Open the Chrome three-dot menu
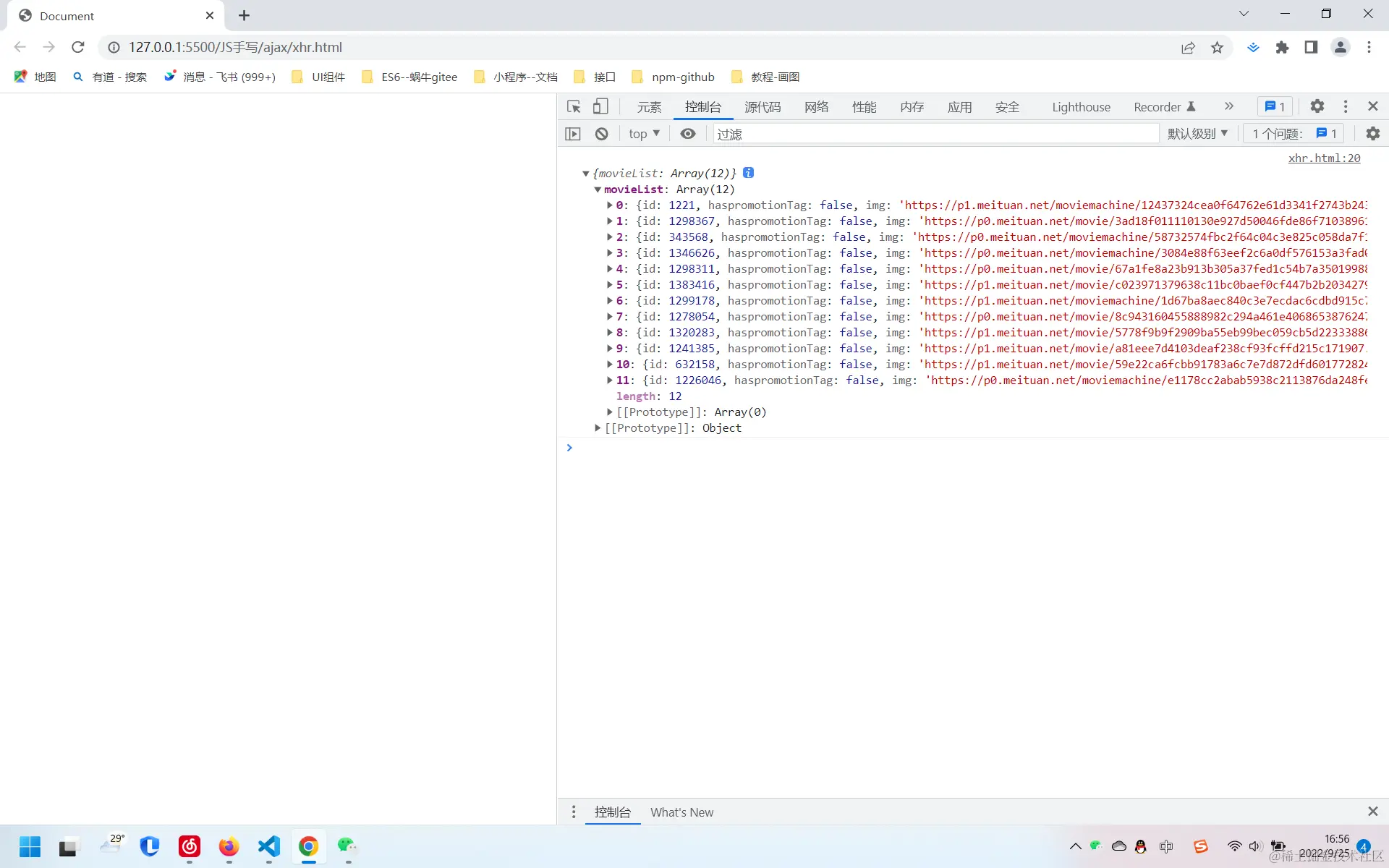 (1369, 47)
